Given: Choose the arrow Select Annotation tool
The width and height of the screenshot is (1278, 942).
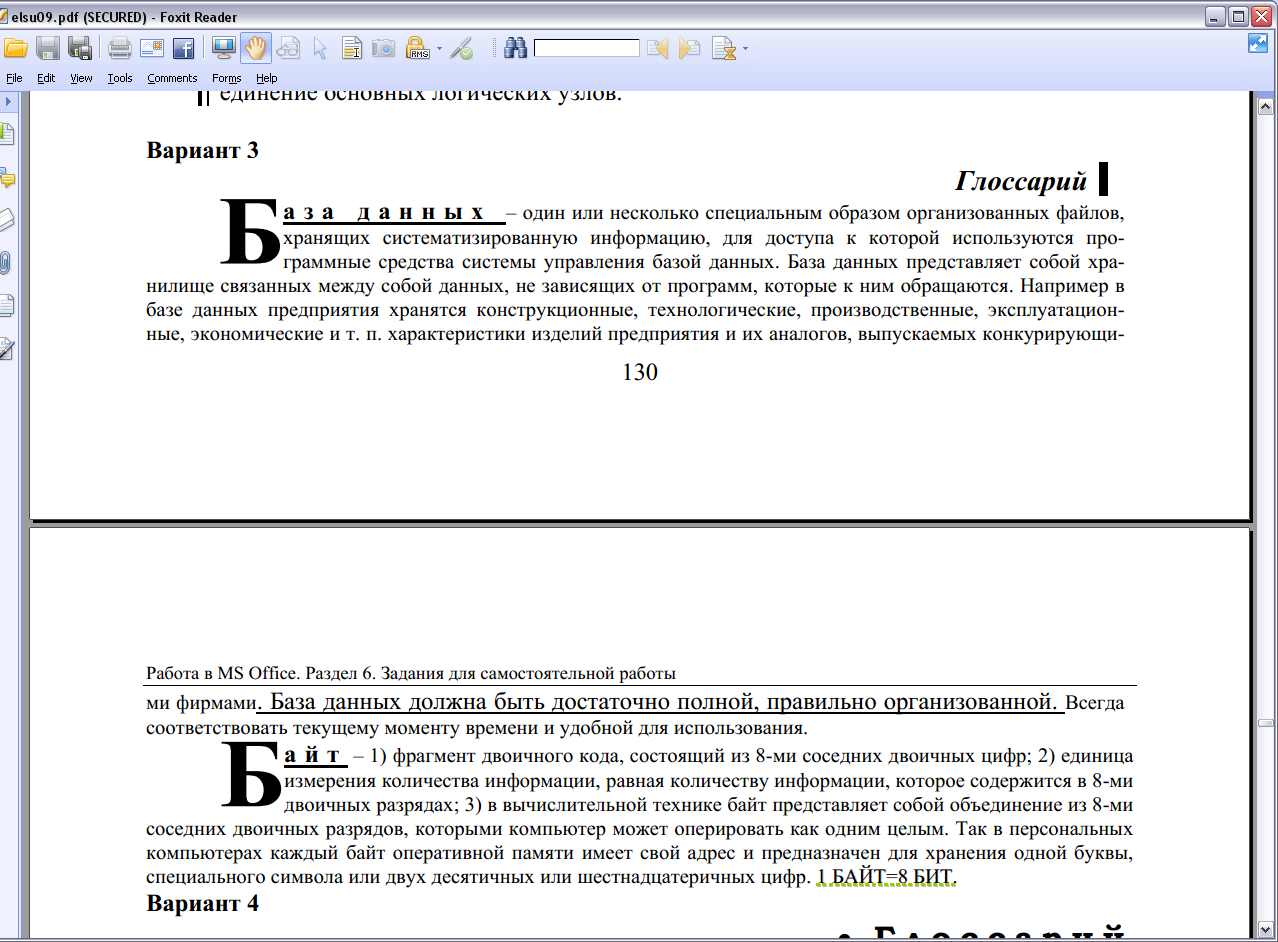Looking at the screenshot, I should (320, 47).
